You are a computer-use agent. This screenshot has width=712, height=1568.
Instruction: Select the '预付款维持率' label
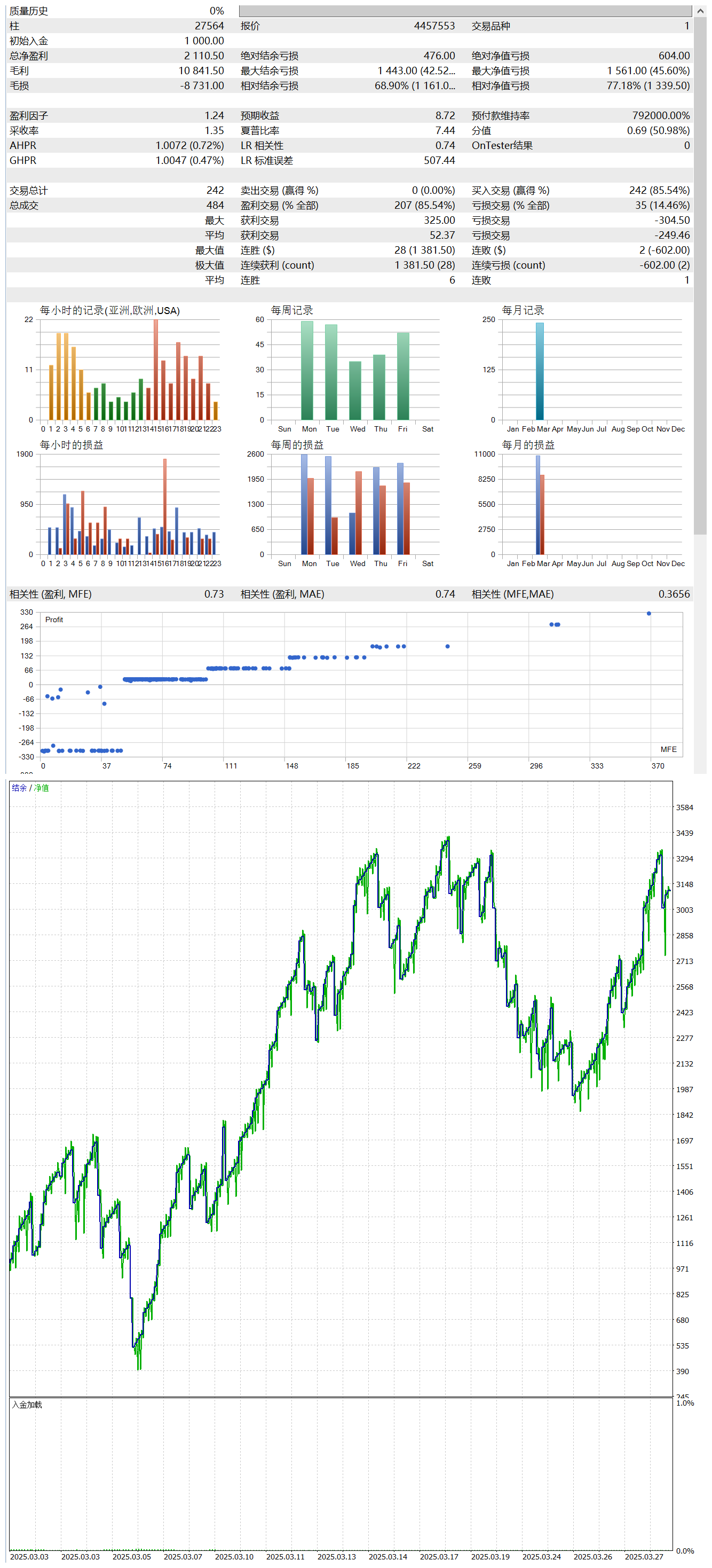(x=501, y=116)
